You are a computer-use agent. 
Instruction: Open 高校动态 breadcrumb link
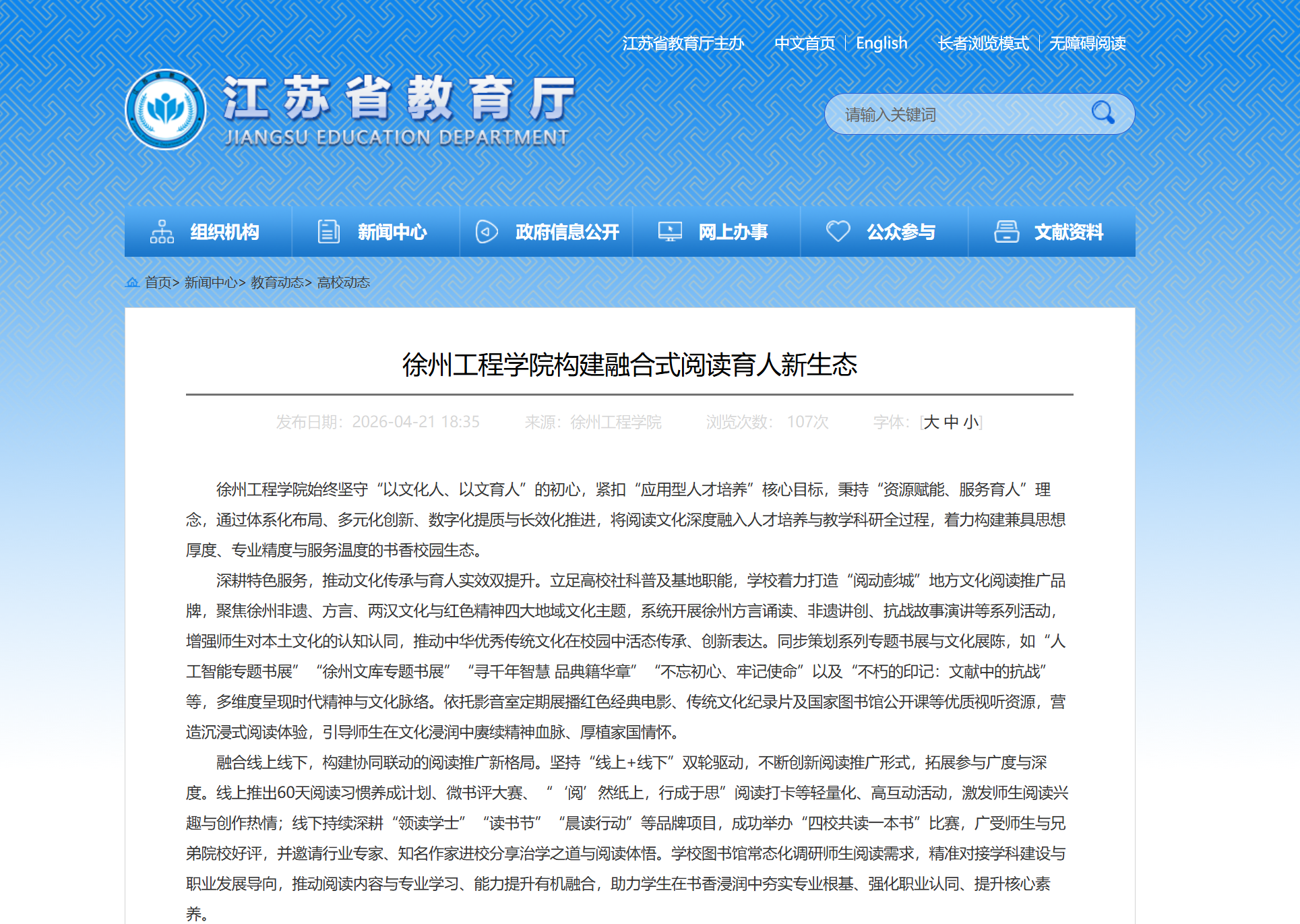tap(344, 282)
